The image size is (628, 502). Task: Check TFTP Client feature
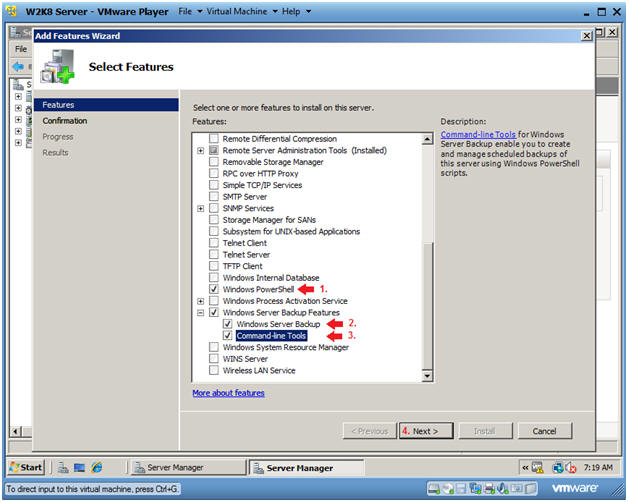pos(214,266)
